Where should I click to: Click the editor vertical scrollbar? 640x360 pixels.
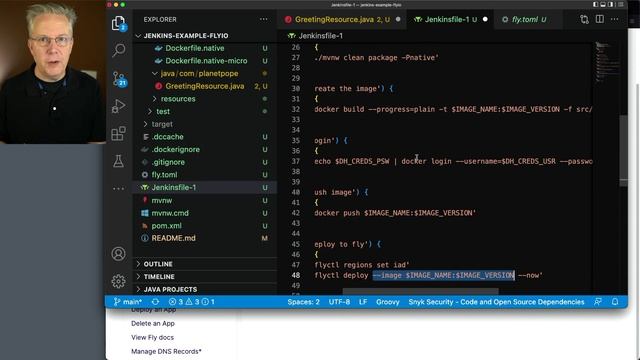(x=623, y=150)
